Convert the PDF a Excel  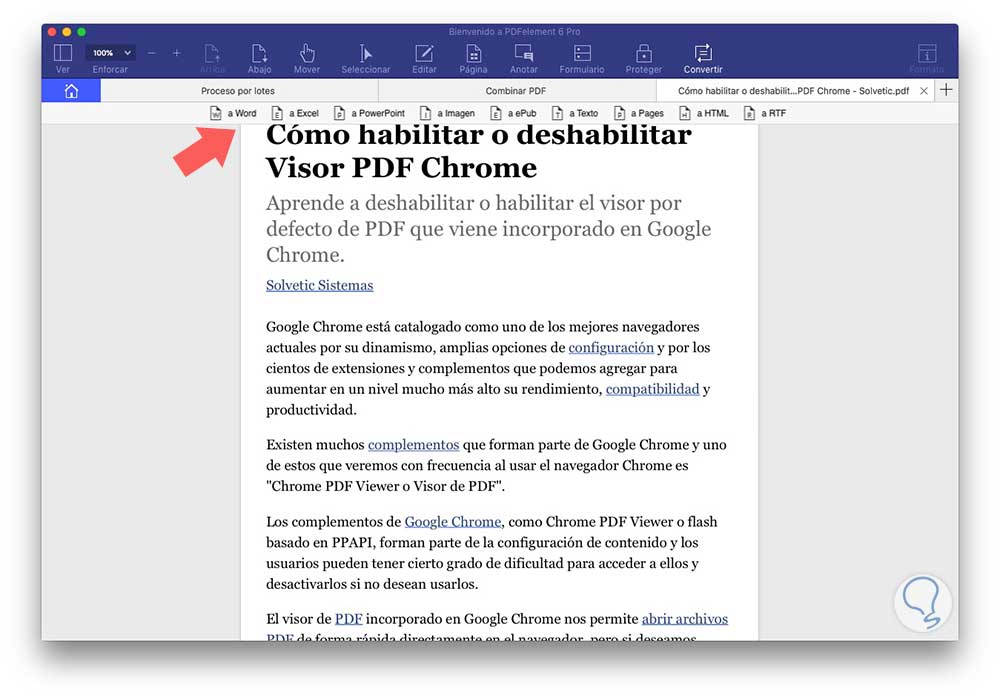point(295,113)
